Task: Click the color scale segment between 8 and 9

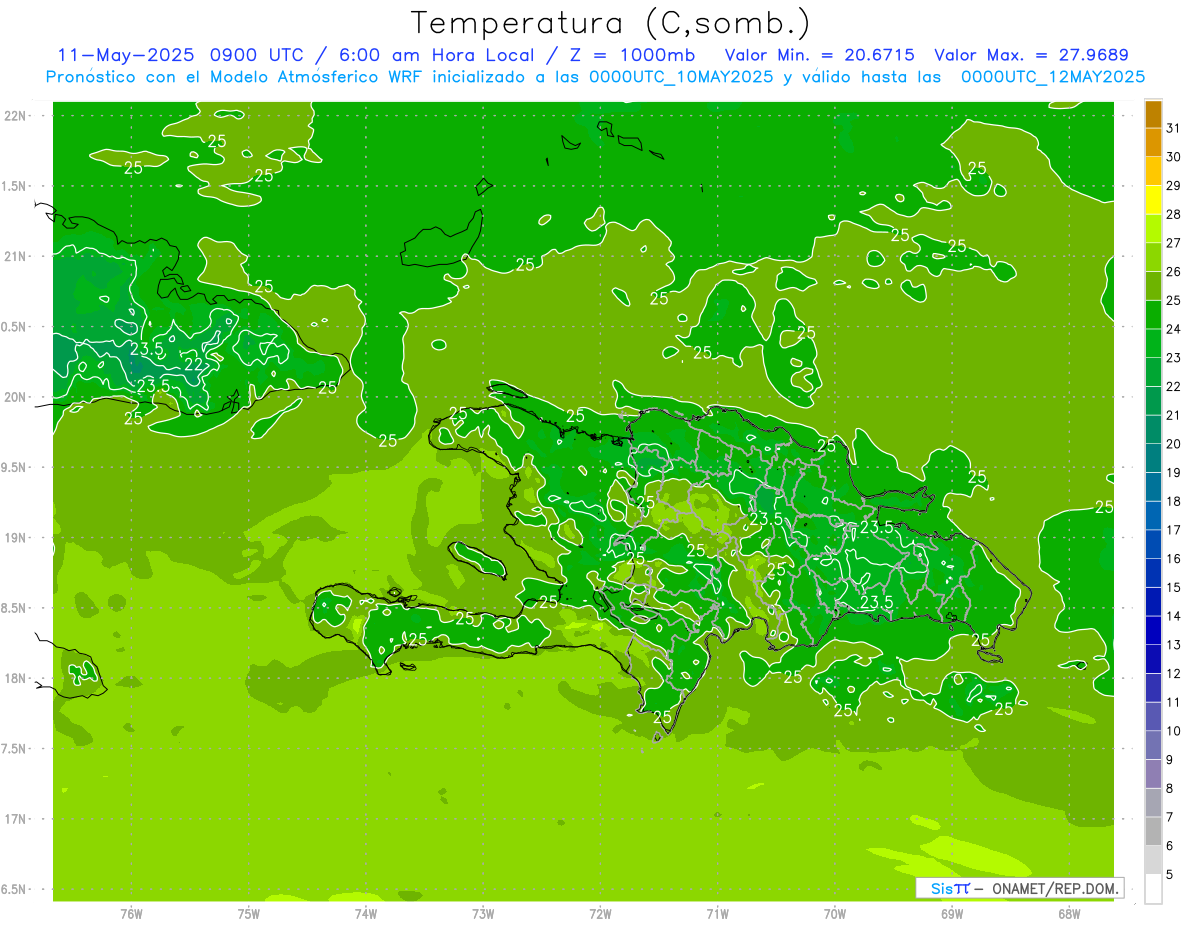Action: [x=1153, y=774]
